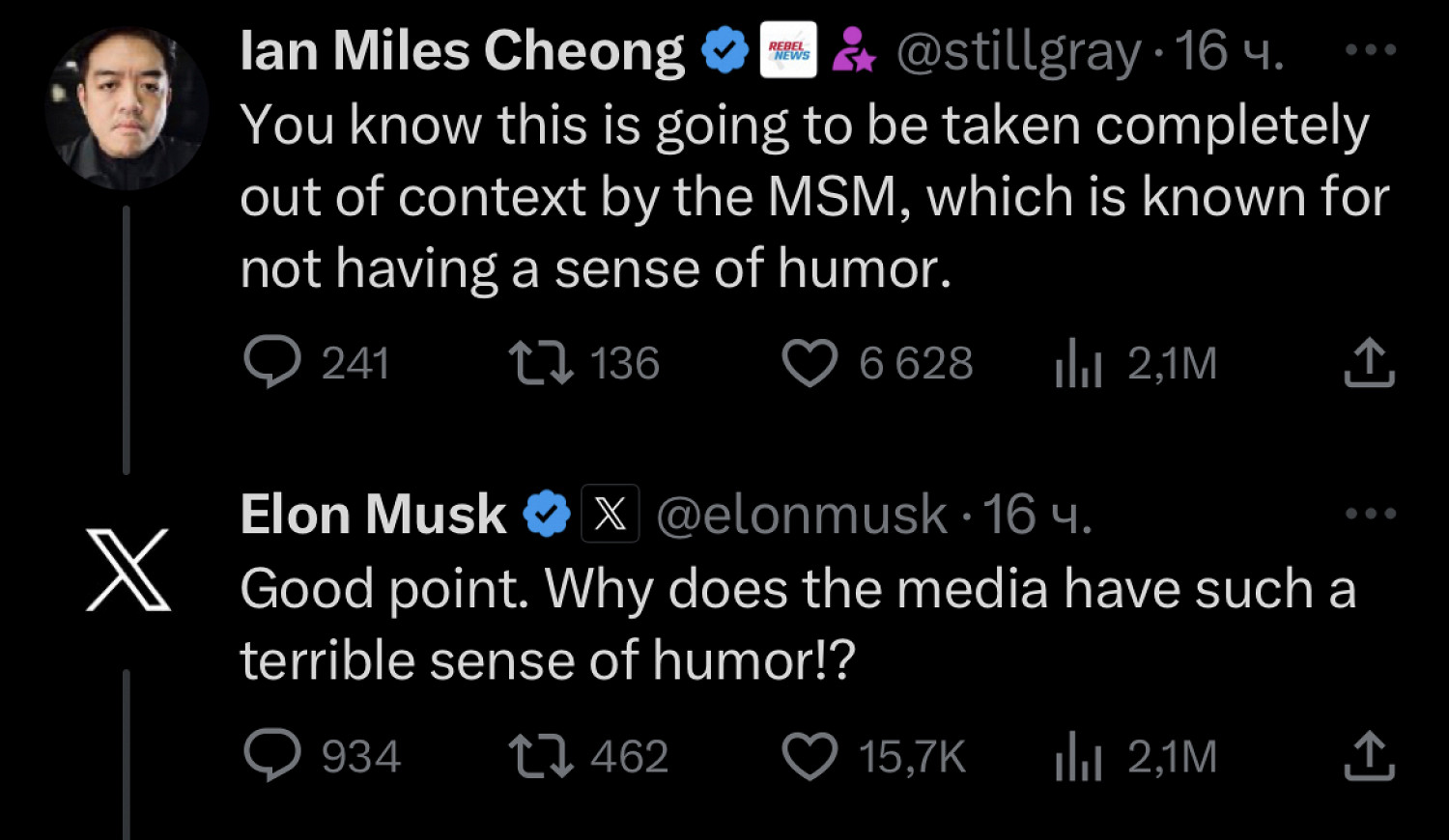Reply to Elon Musk's tweet
Screen dimensions: 1449x840
[272, 756]
